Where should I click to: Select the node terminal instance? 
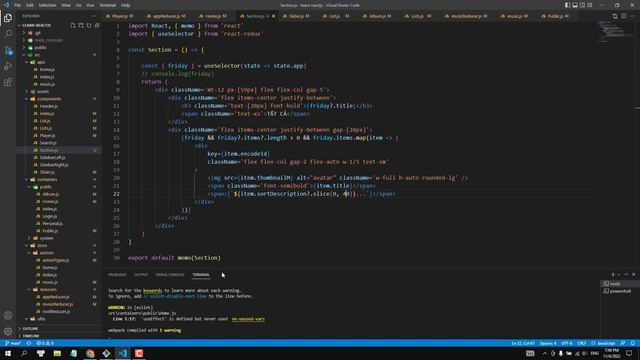[620, 284]
